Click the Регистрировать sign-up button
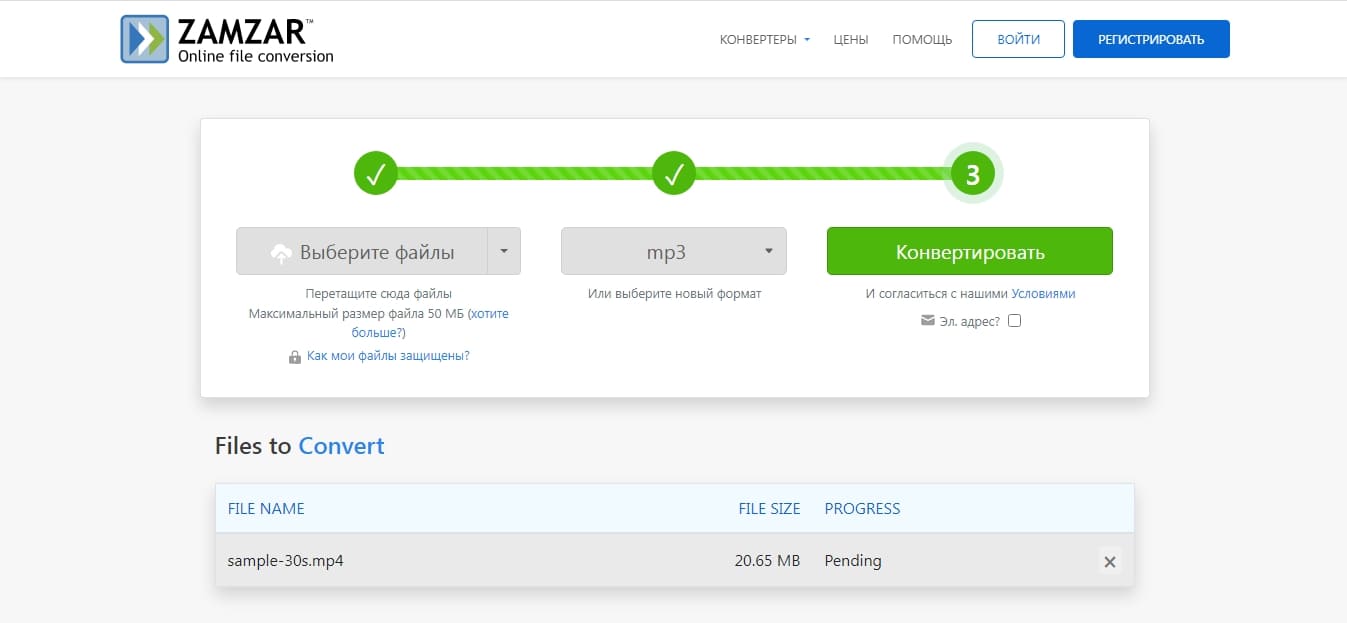Screen dimensions: 1347x623 (1151, 39)
